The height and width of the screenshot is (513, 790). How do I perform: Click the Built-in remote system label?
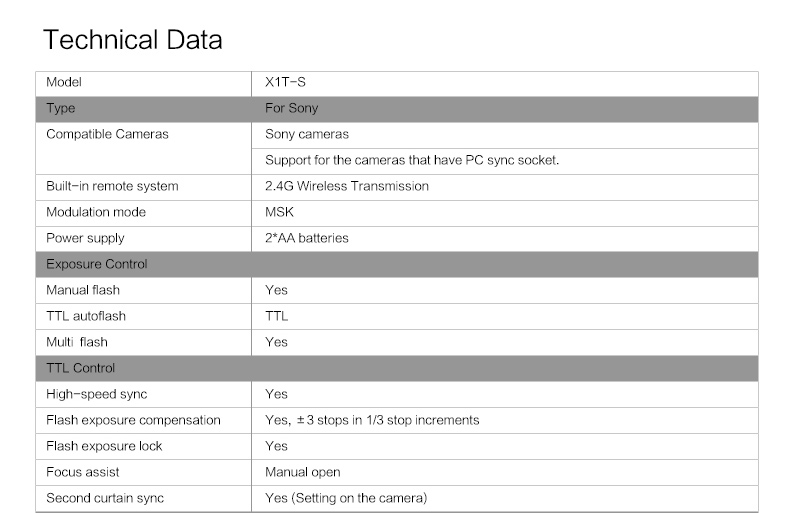click(x=112, y=186)
